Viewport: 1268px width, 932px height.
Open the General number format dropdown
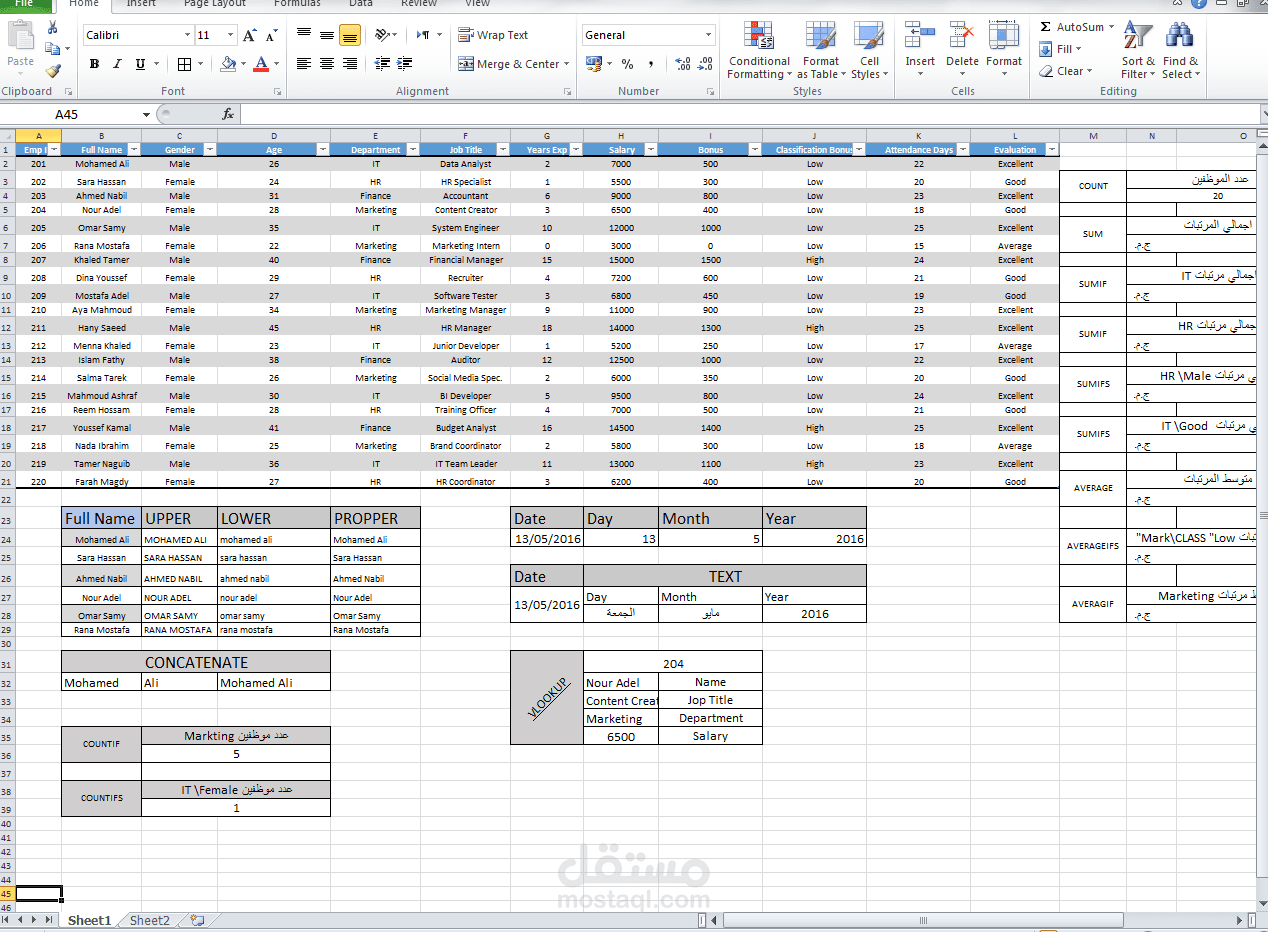pos(709,35)
